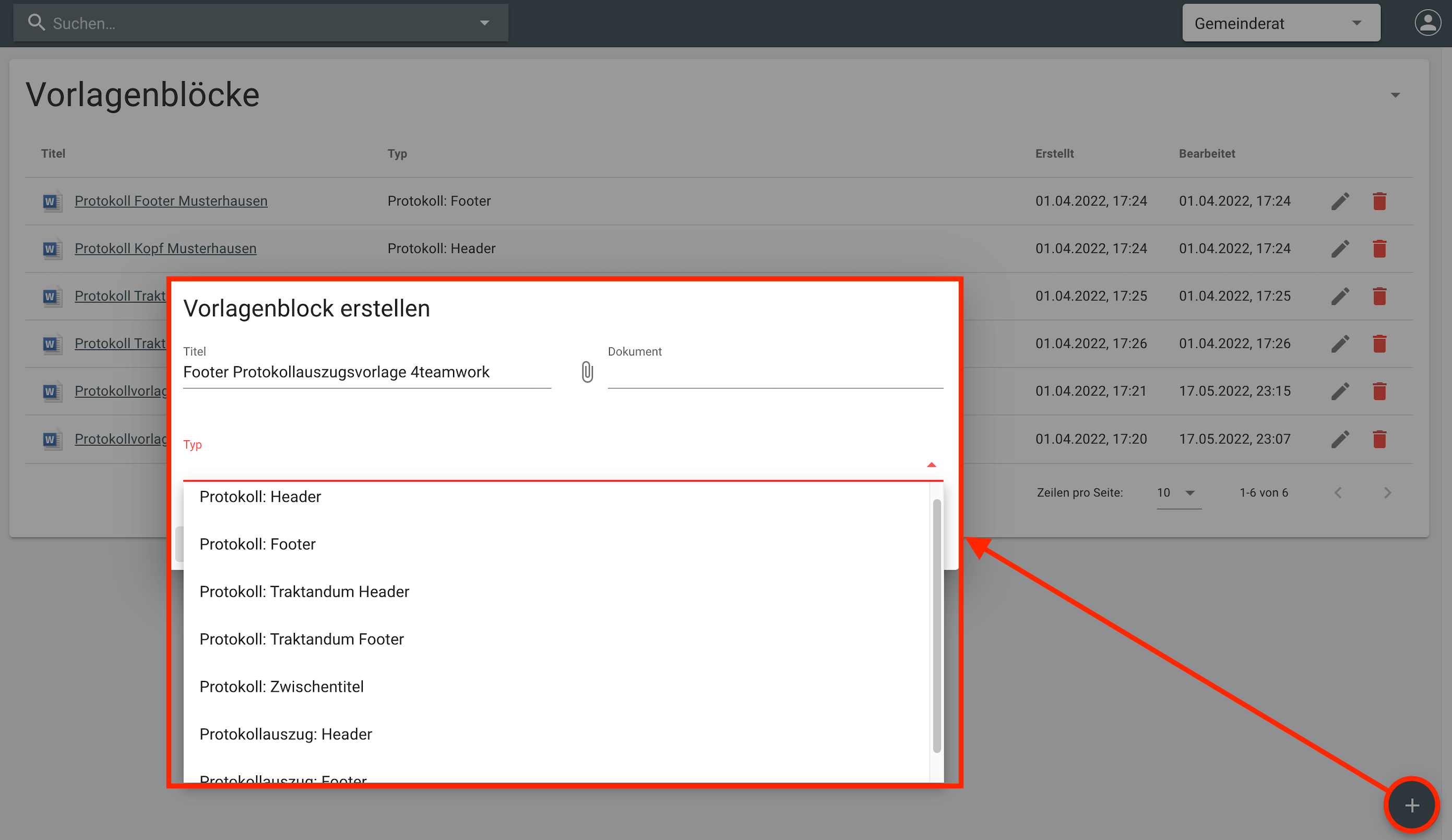This screenshot has height=840, width=1452.
Task: Click the paperclip attachment icon
Action: click(x=587, y=371)
